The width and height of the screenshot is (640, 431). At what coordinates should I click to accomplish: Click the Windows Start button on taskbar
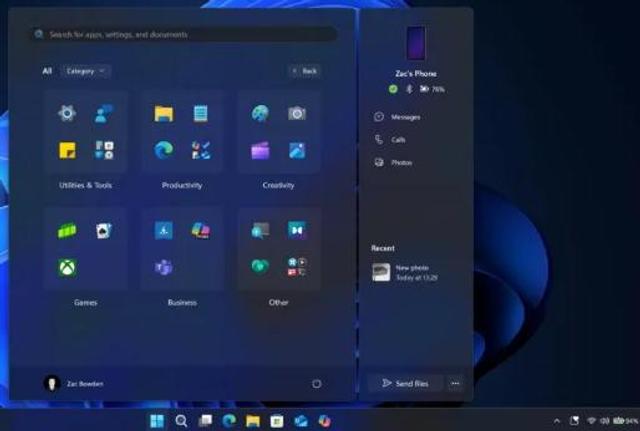[x=157, y=421]
